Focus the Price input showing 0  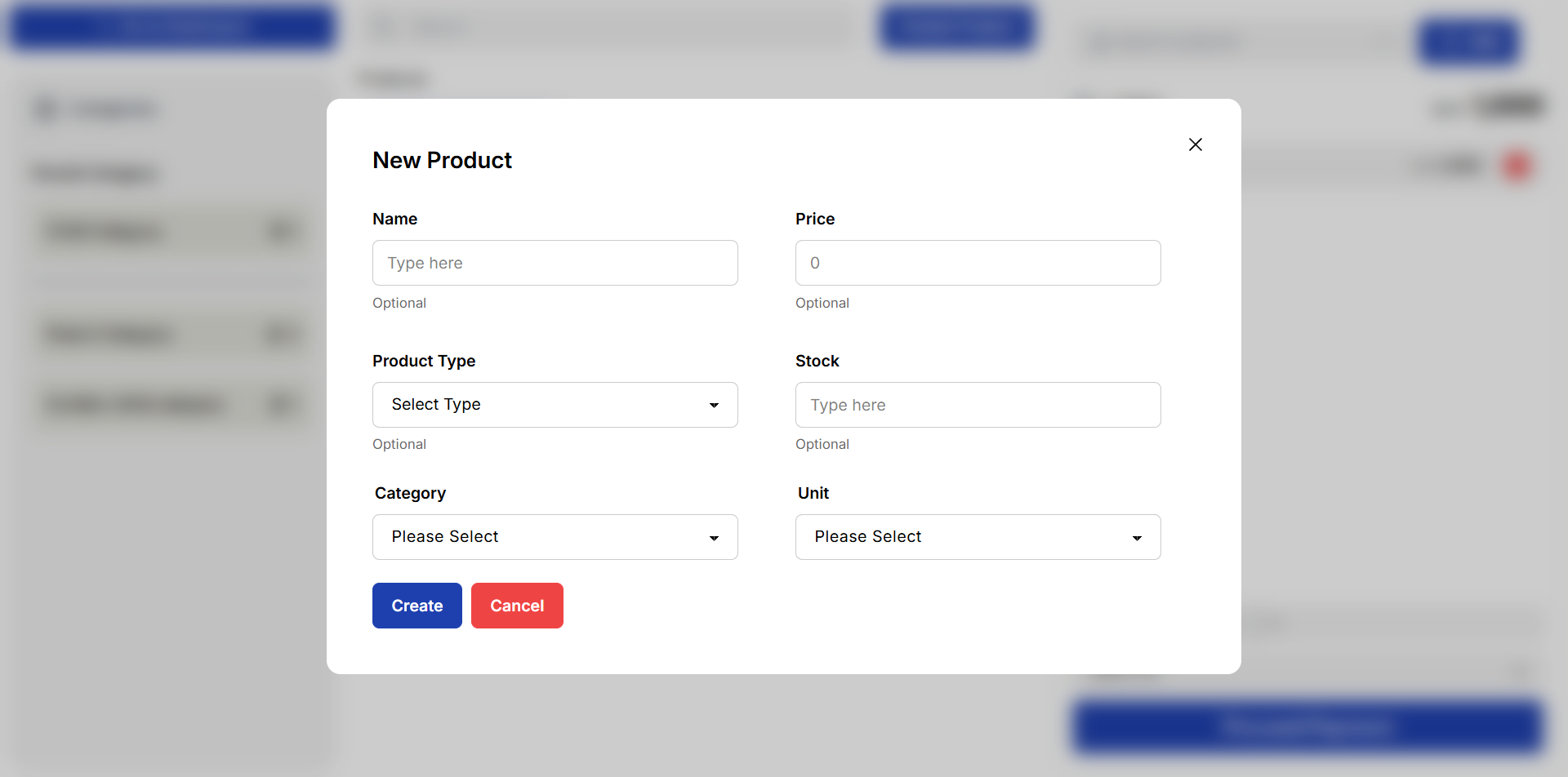(x=978, y=263)
